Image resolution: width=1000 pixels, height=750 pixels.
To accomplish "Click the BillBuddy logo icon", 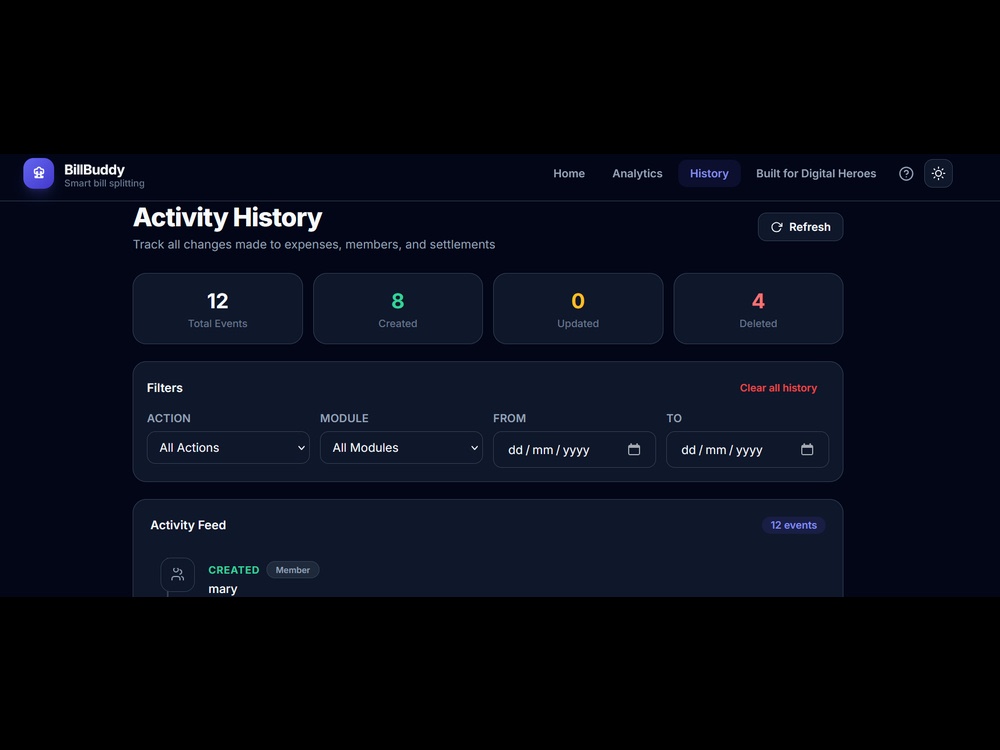I will [38, 173].
